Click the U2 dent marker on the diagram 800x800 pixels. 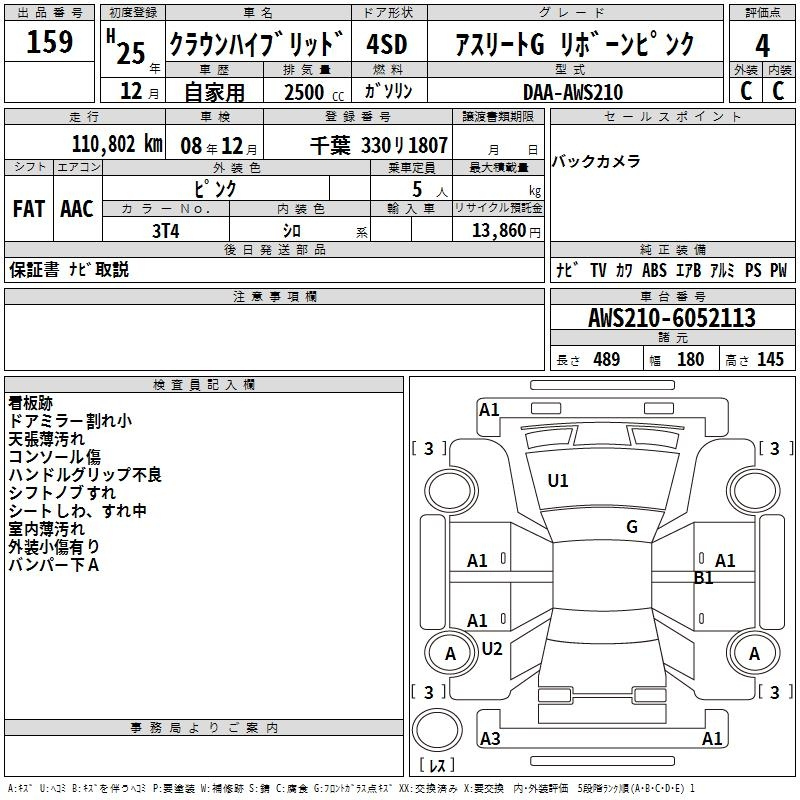(492, 649)
